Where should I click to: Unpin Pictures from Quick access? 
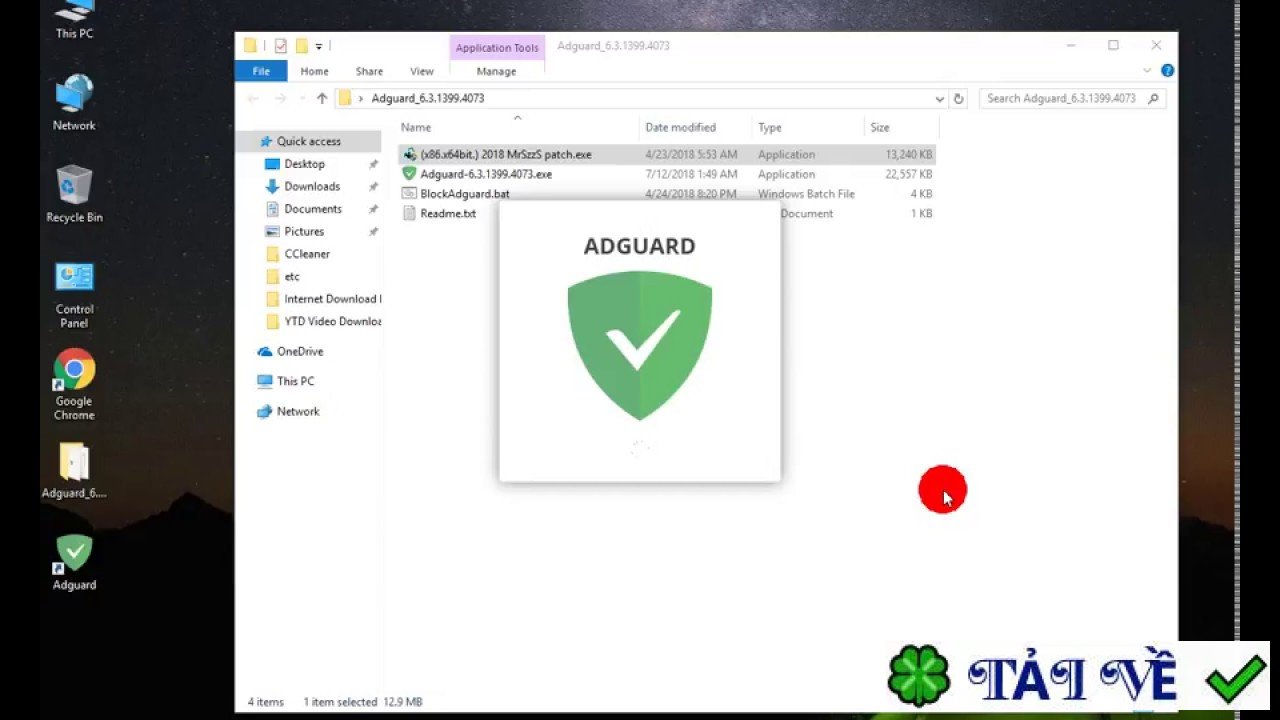(373, 231)
